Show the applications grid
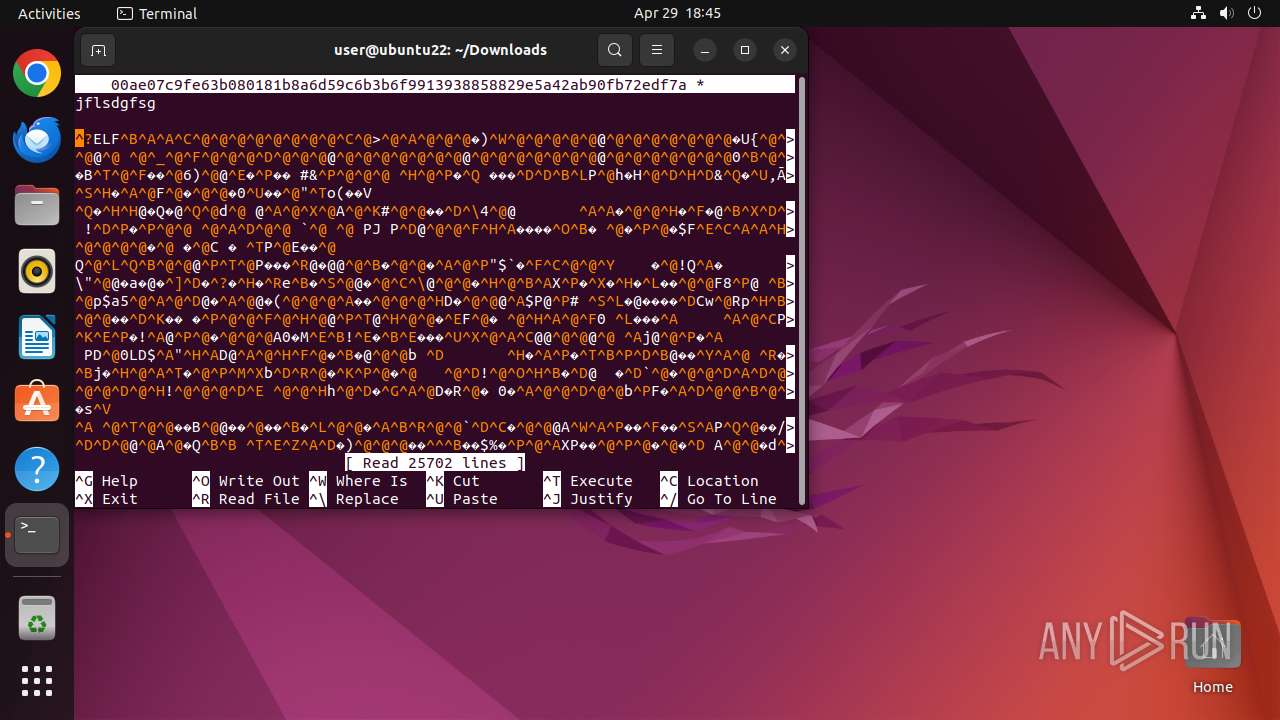This screenshot has height=720, width=1280. 37,681
